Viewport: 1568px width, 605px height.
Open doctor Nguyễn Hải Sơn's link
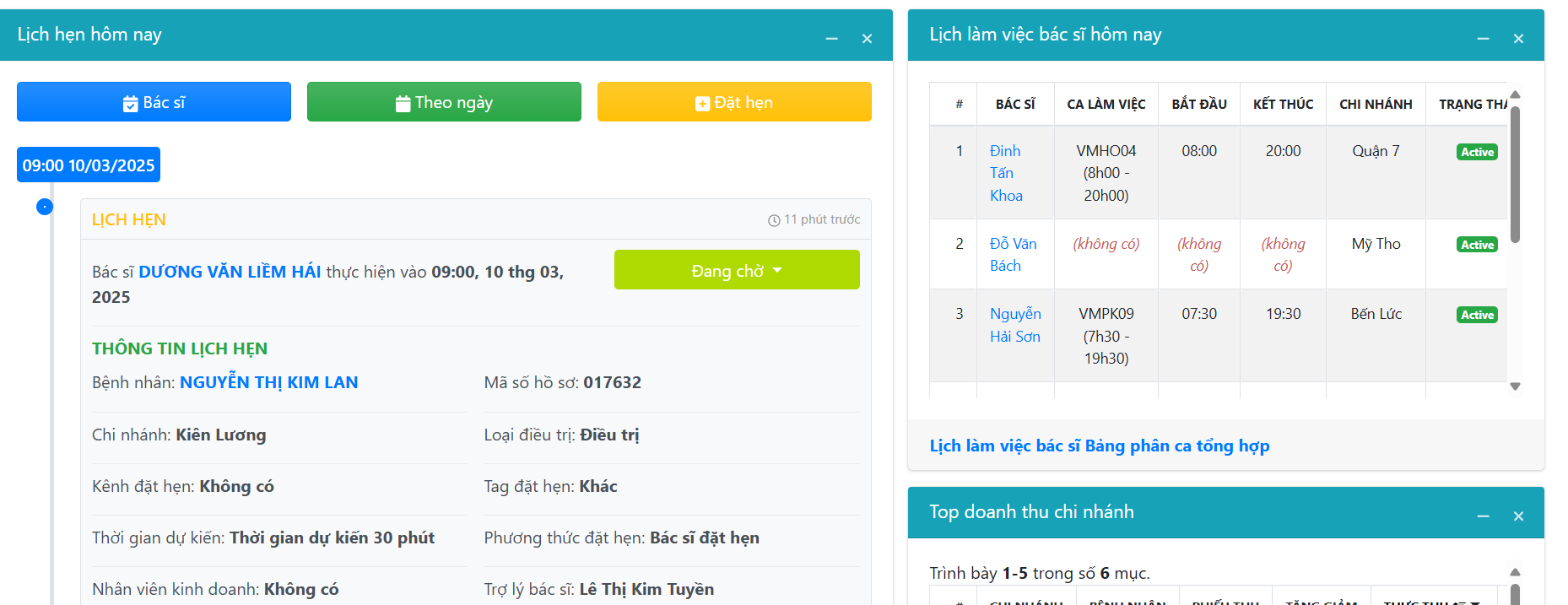(1014, 325)
